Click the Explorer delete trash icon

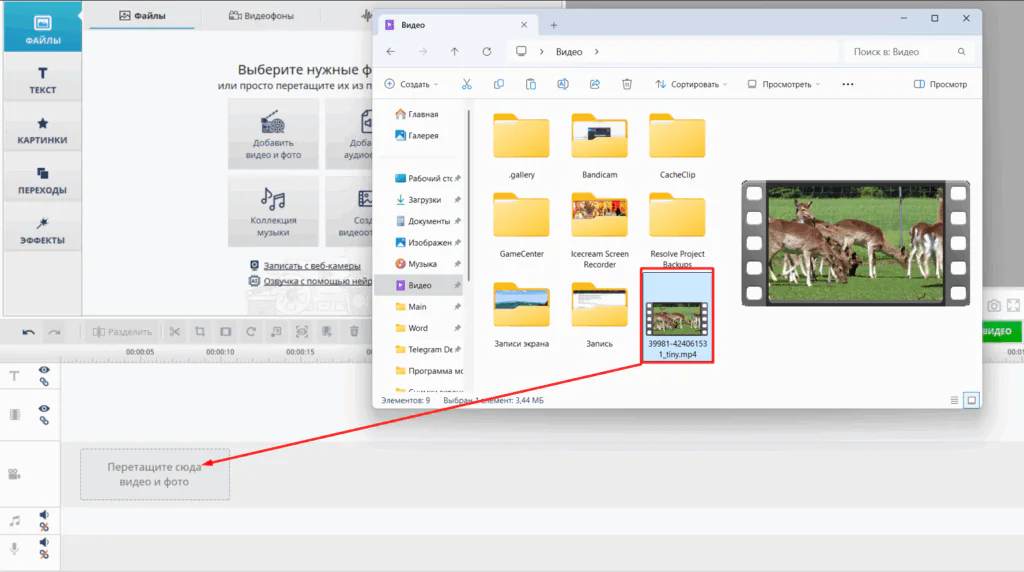[x=627, y=84]
